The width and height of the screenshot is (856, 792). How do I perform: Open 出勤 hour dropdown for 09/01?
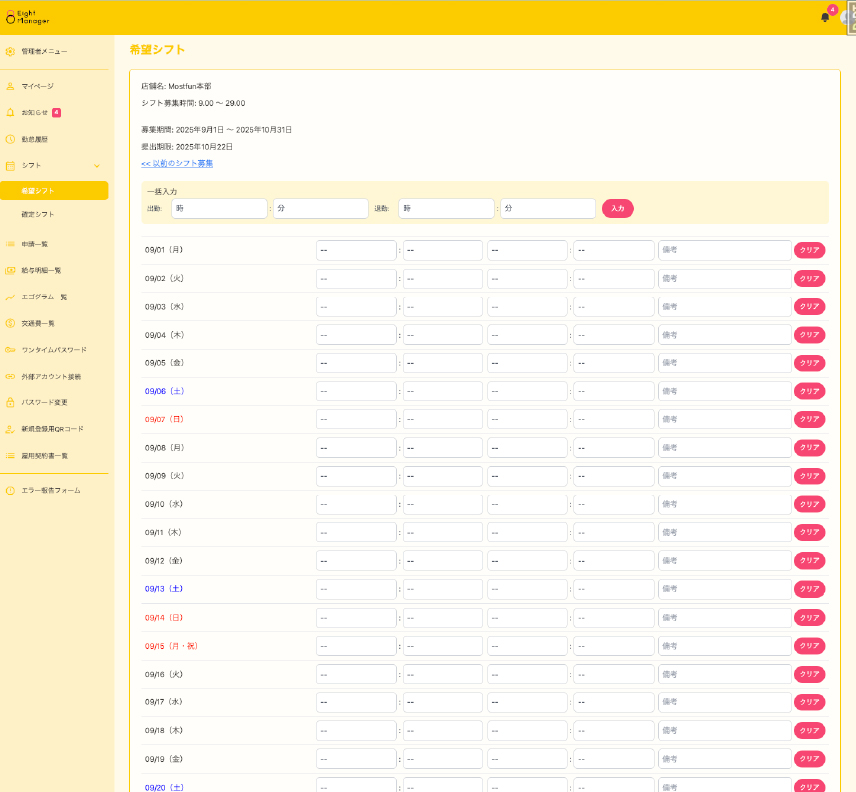pos(356,251)
